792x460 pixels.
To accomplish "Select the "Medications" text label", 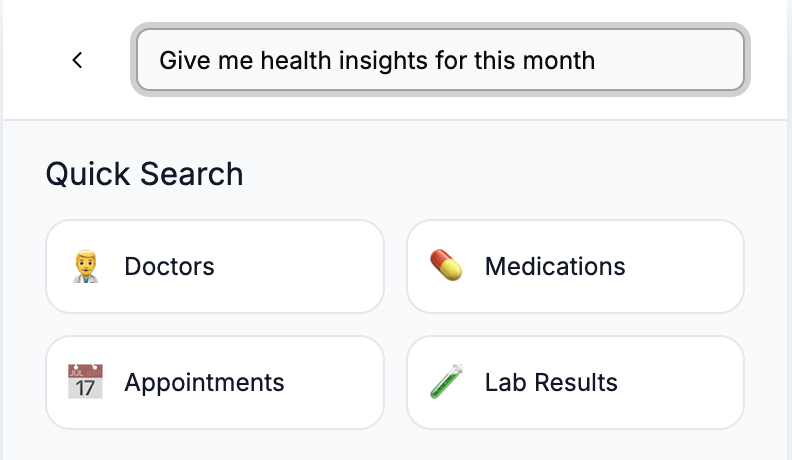I will tap(555, 267).
